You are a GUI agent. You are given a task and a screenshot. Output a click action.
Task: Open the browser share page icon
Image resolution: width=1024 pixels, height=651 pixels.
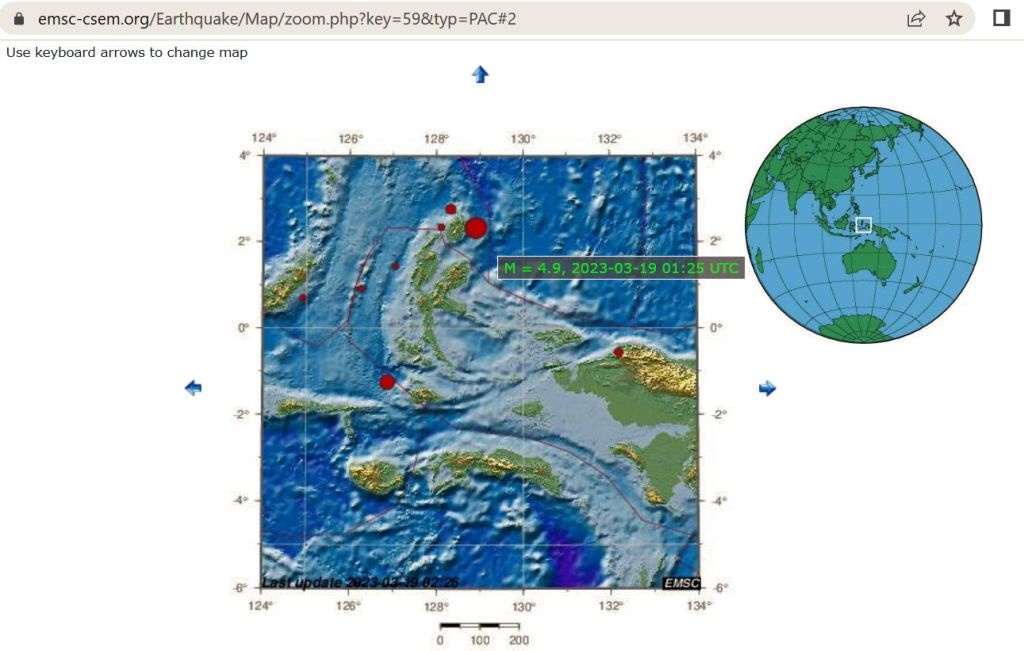coord(915,19)
